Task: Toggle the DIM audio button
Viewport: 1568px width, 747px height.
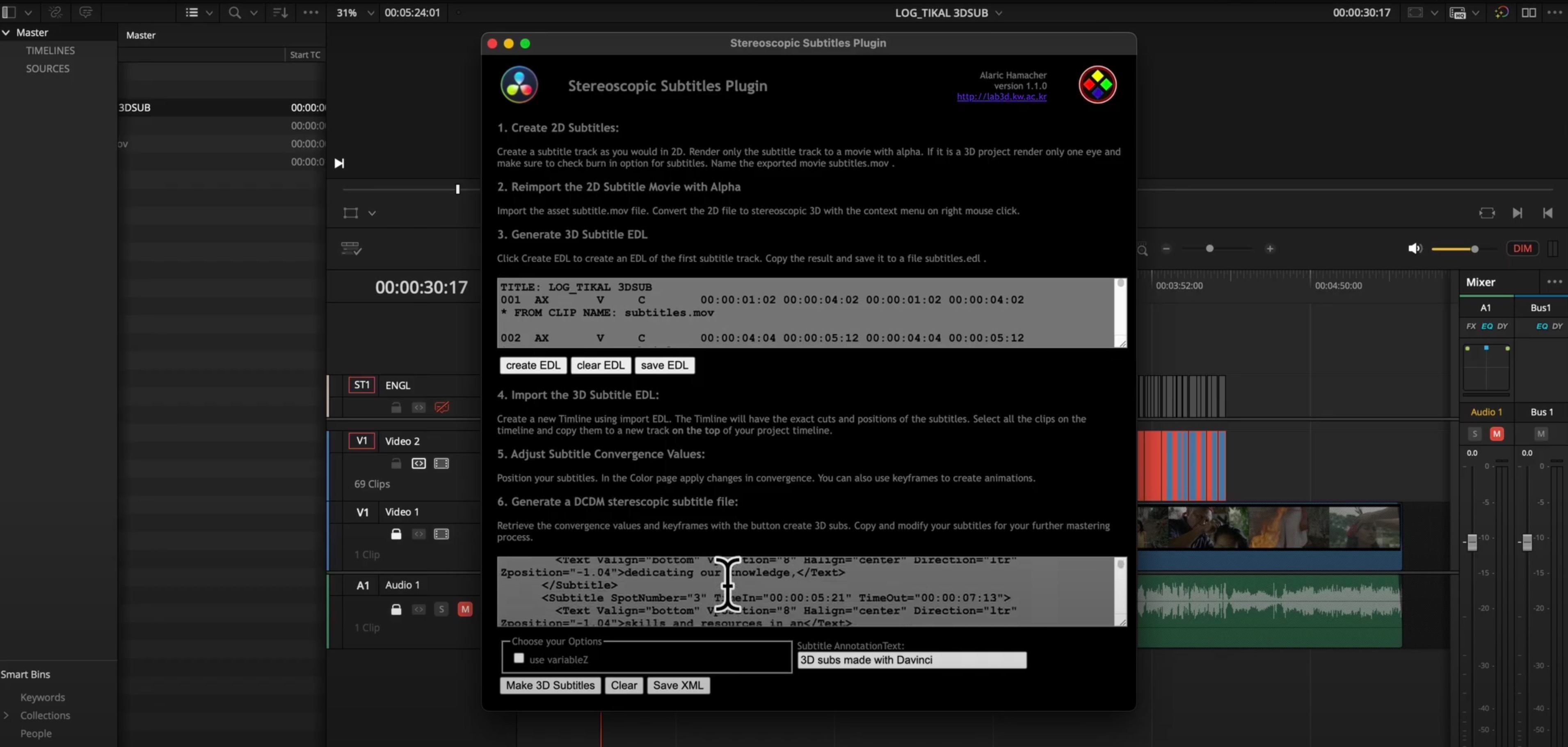Action: 1522,248
